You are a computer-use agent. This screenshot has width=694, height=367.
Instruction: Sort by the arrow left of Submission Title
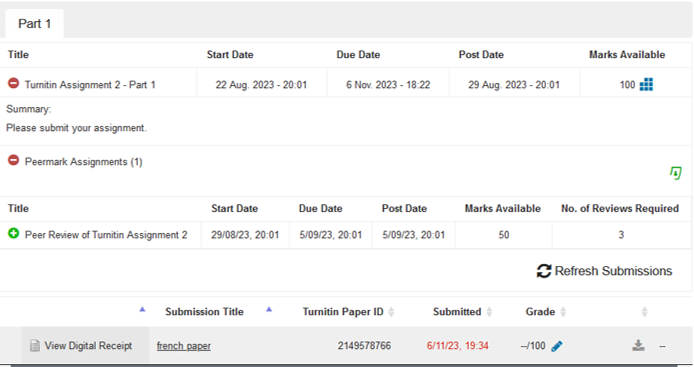pos(142,309)
